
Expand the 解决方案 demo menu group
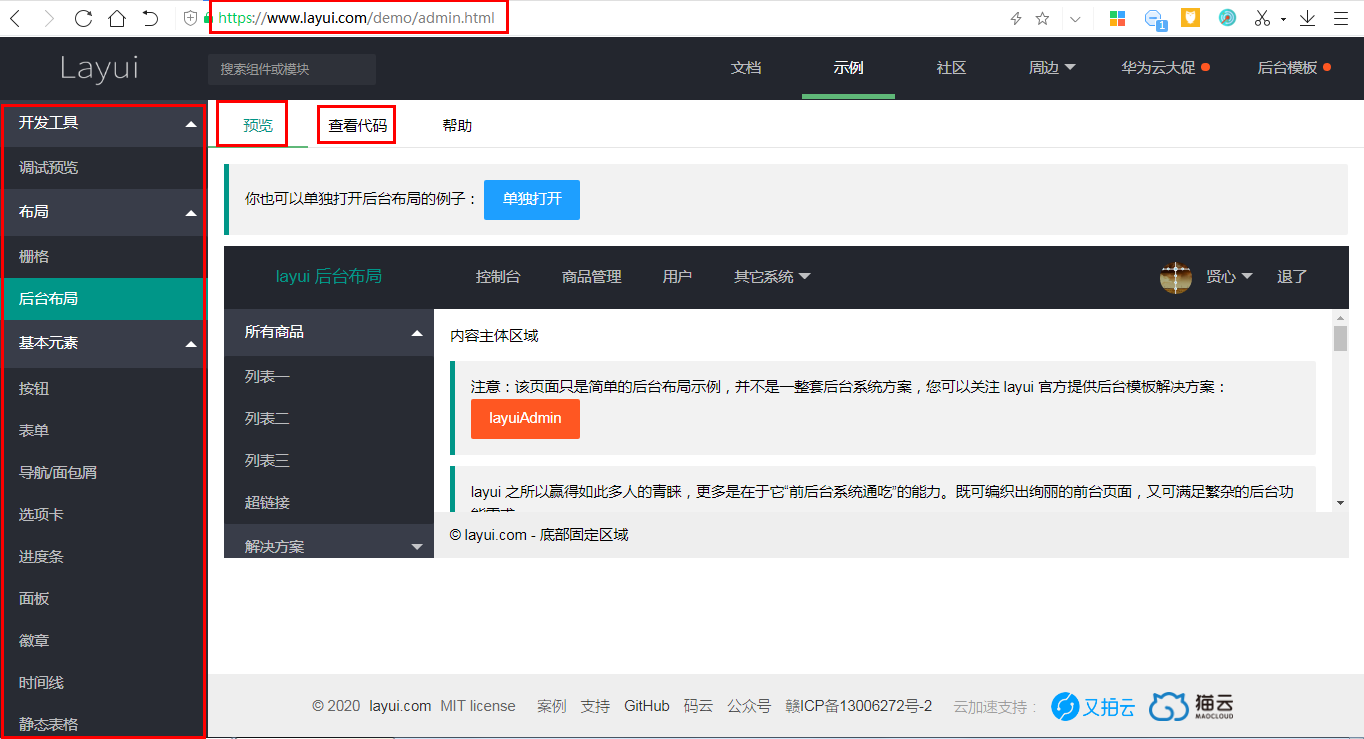coord(329,542)
